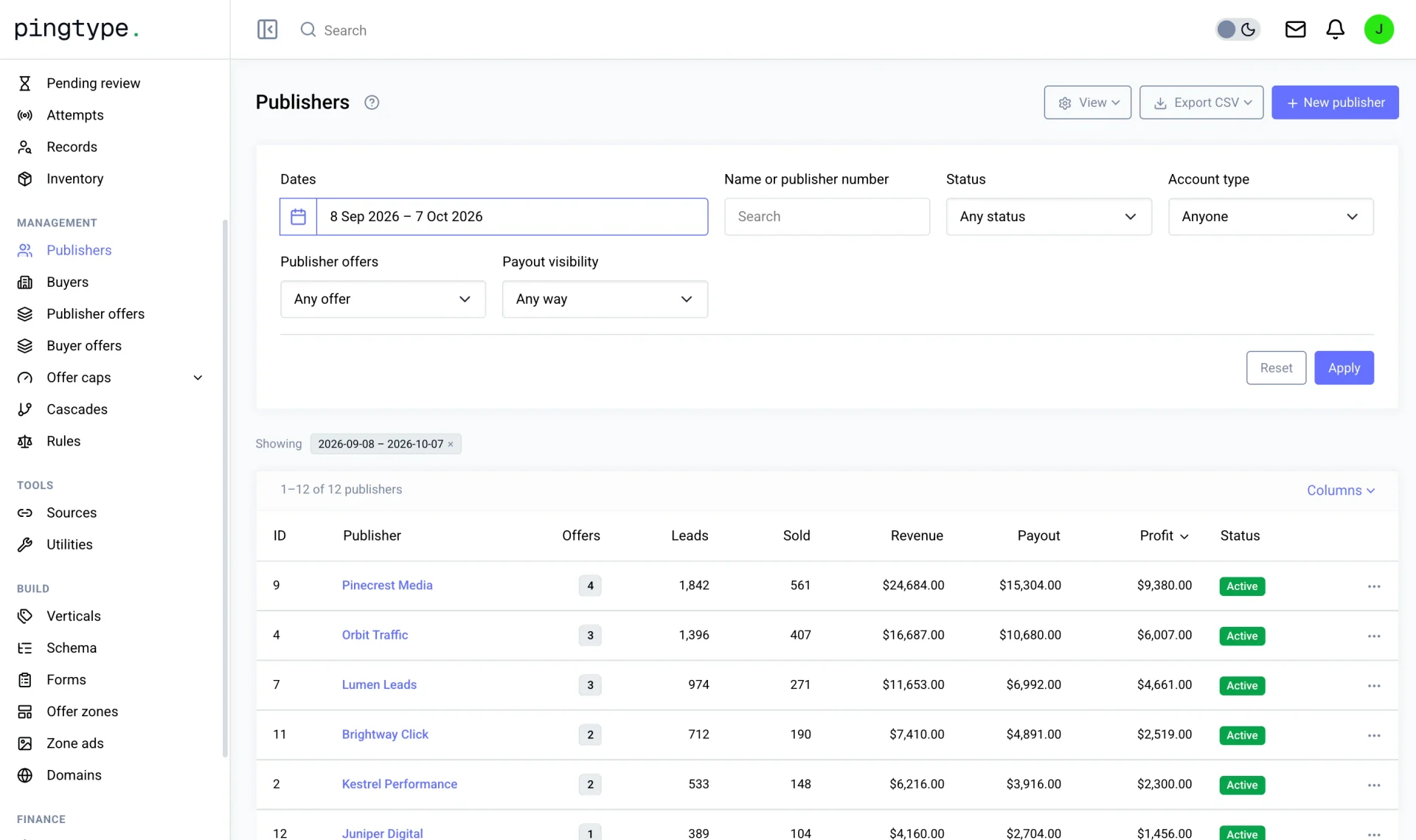Click Pending review hourglass icon
Screen dimensions: 1416x840
coord(25,83)
